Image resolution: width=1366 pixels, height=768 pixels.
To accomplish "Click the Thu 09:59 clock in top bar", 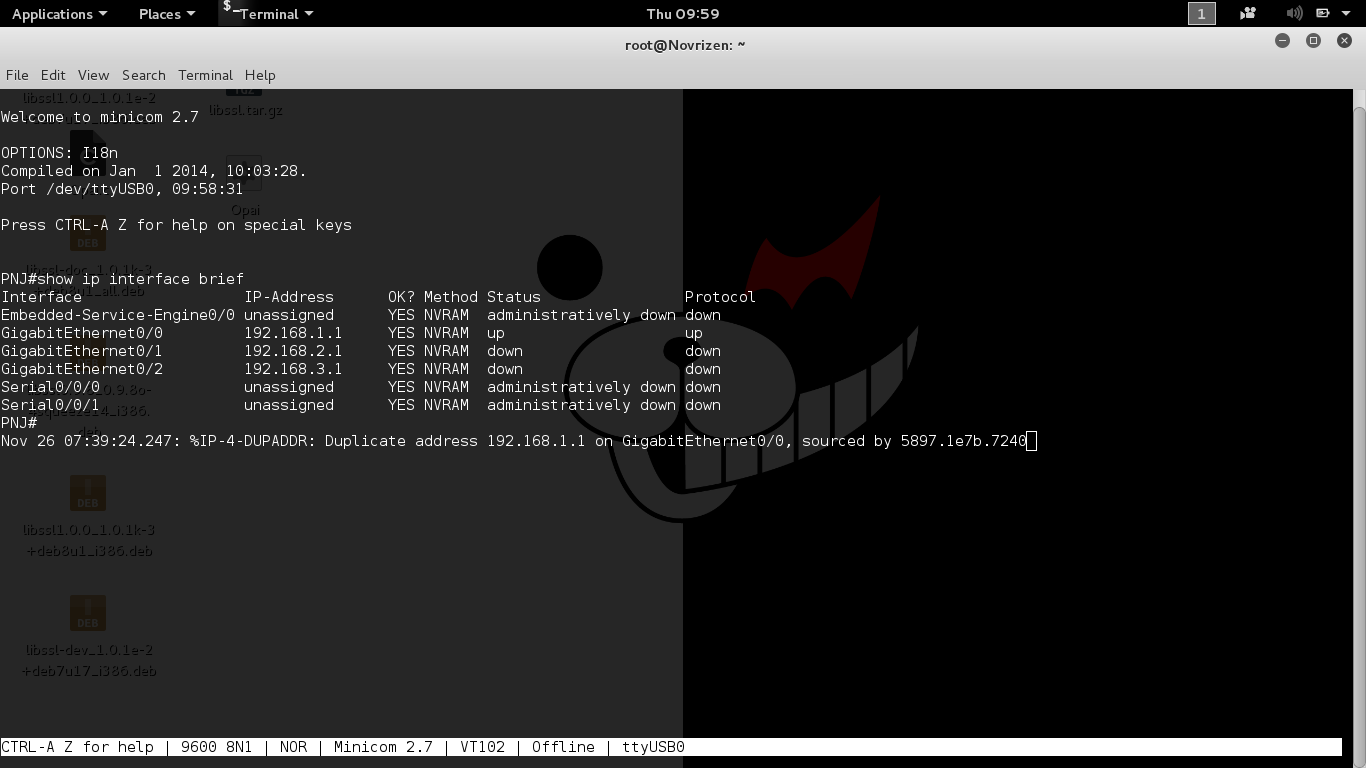I will coord(683,13).
